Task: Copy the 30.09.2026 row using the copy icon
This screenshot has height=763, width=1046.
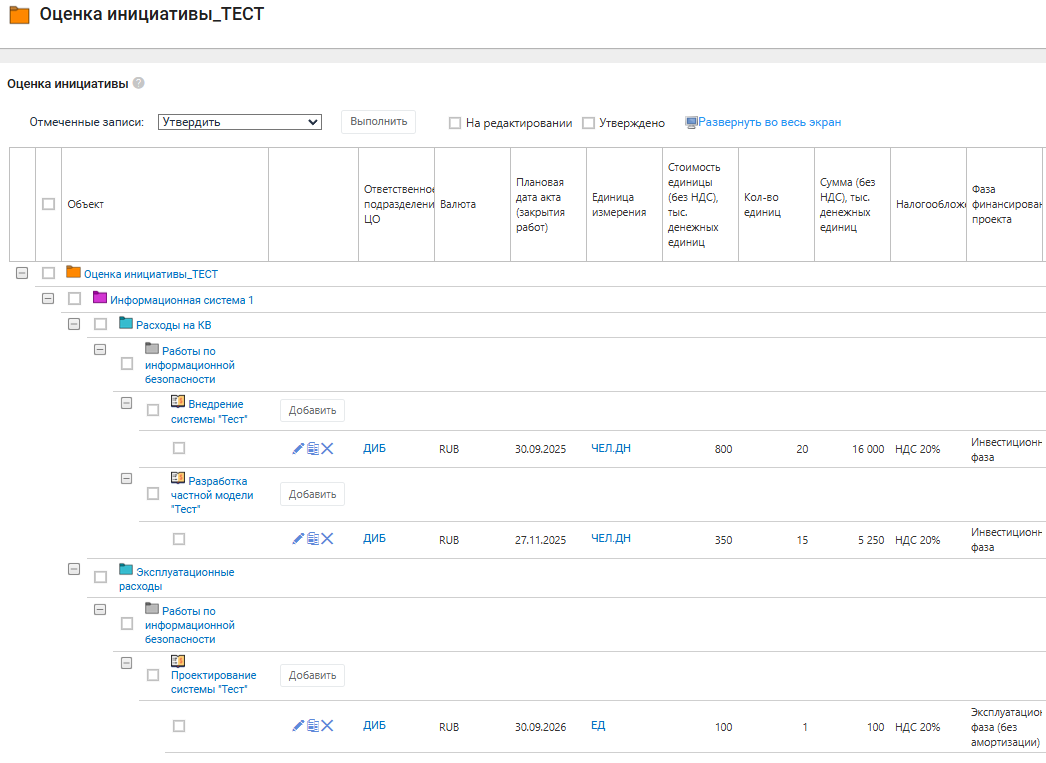Action: [312, 726]
